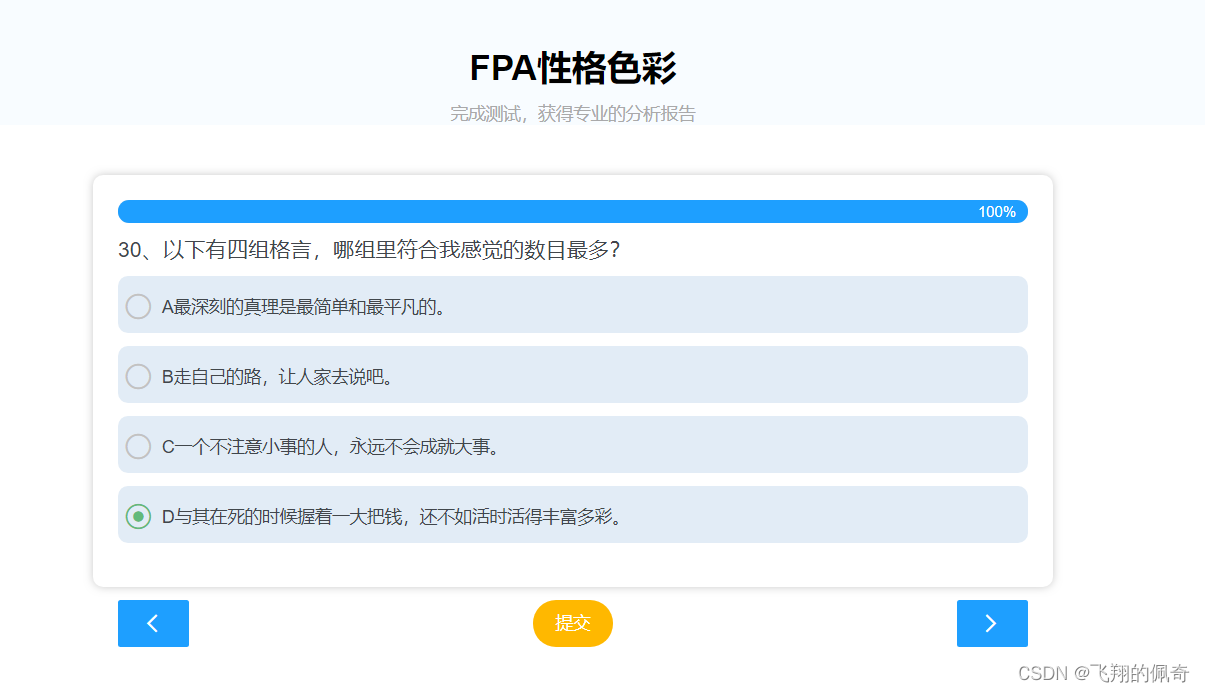This screenshot has width=1205, height=692.
Task: Click the 100% label on progress bar
Action: click(996, 212)
